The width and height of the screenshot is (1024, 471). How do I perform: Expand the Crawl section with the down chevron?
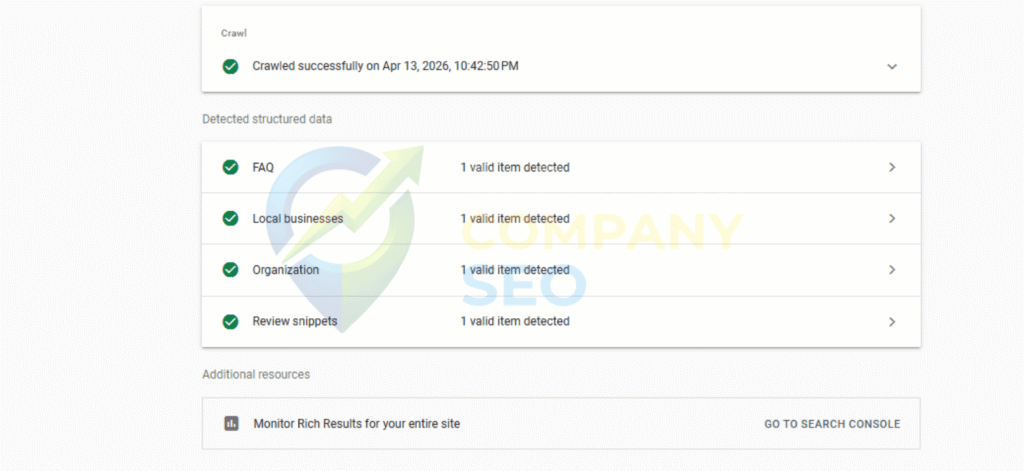click(892, 67)
